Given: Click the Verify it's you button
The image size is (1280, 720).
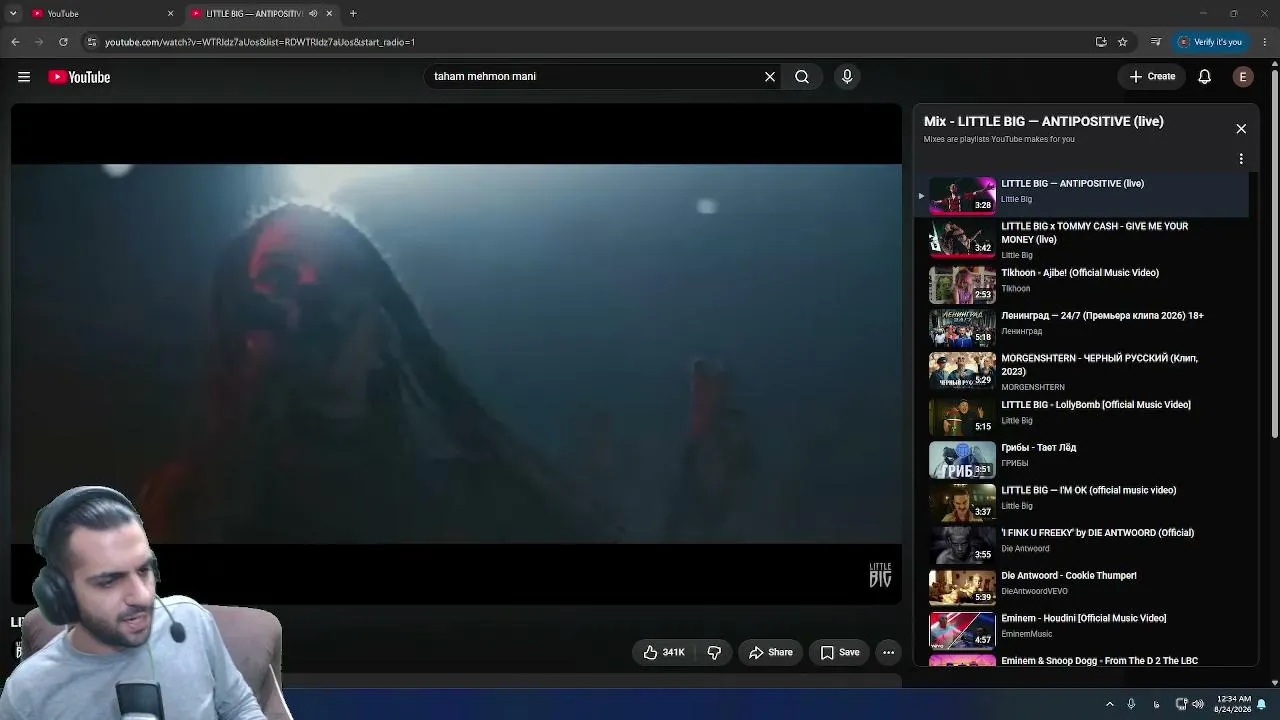Looking at the screenshot, I should tap(1210, 42).
